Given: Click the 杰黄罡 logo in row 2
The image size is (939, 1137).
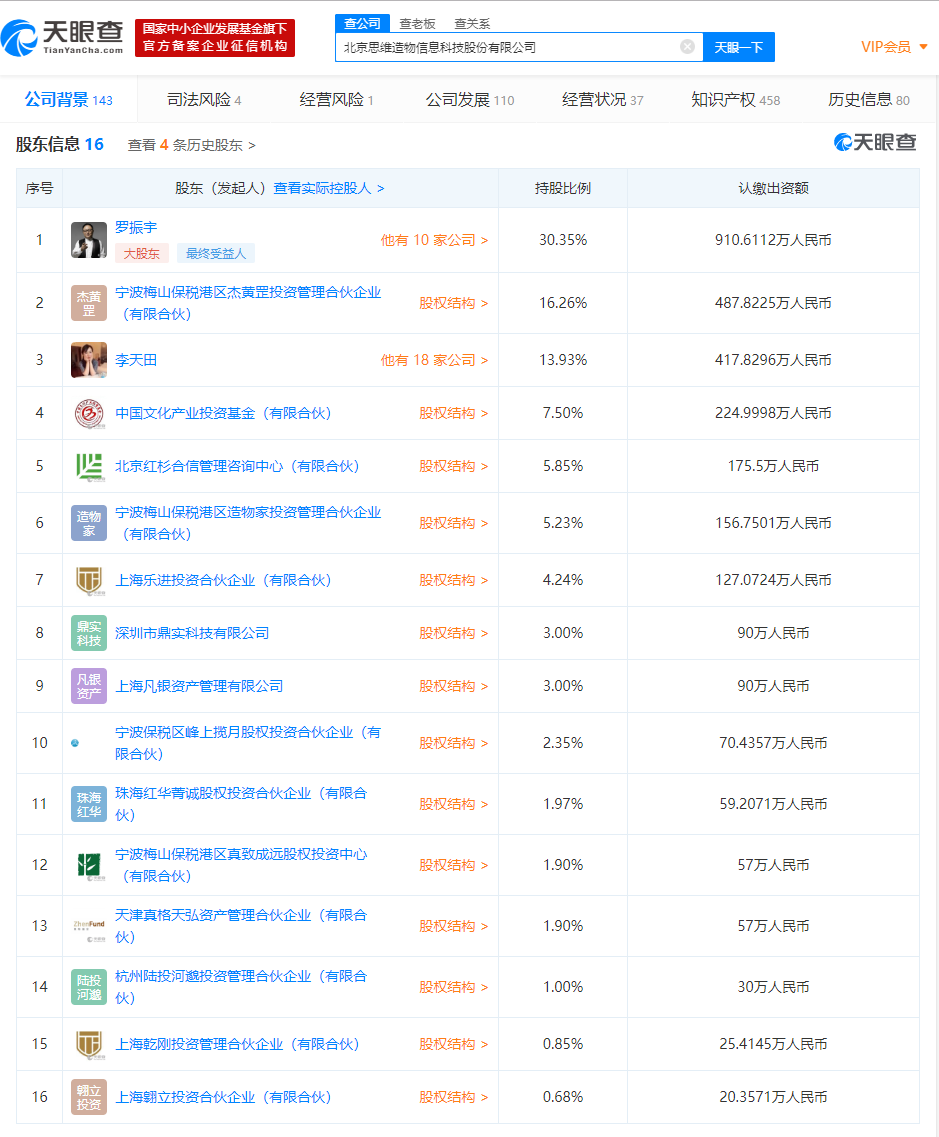Looking at the screenshot, I should point(88,302).
